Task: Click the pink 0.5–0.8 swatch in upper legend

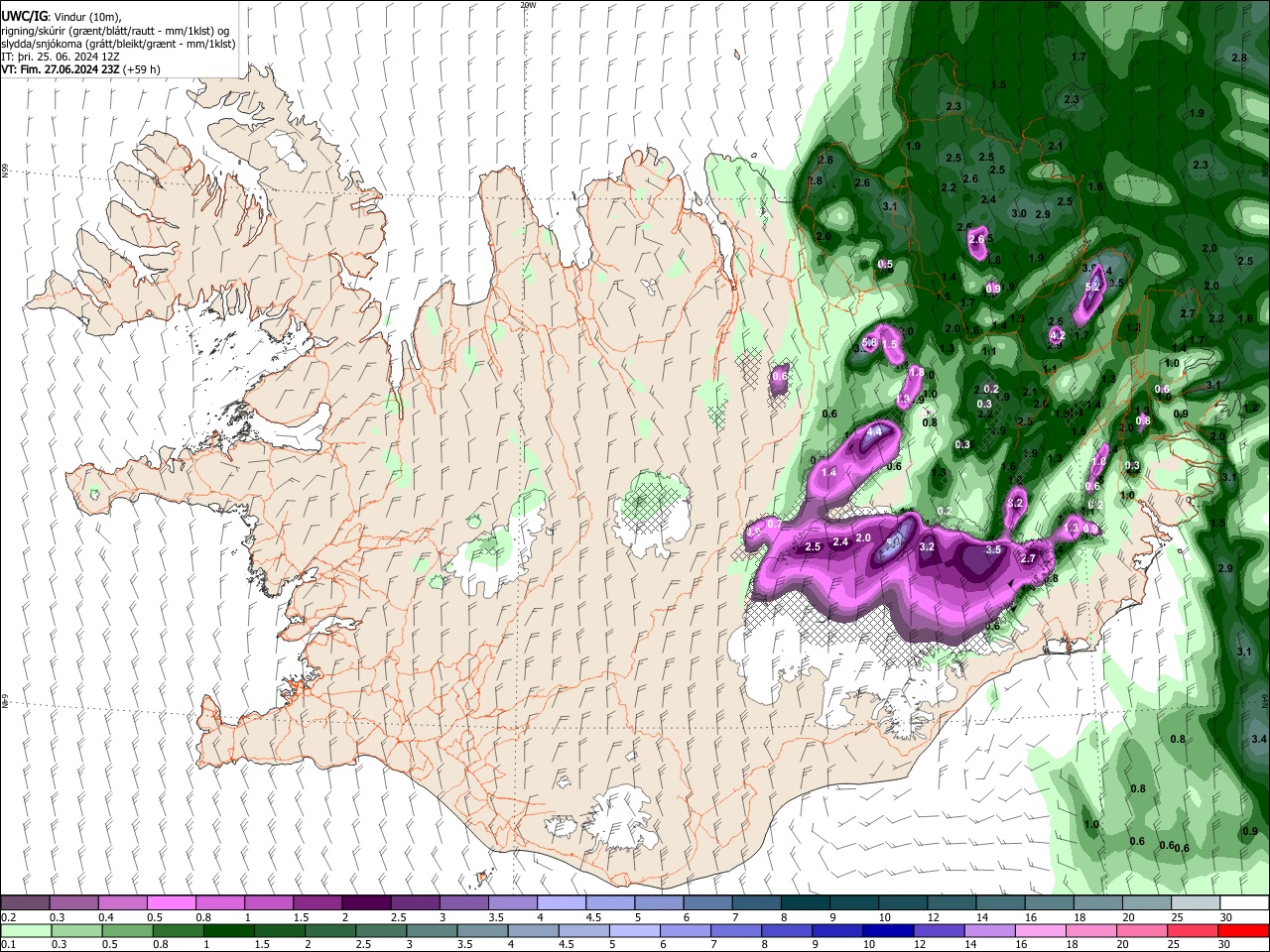Action: click(171, 903)
